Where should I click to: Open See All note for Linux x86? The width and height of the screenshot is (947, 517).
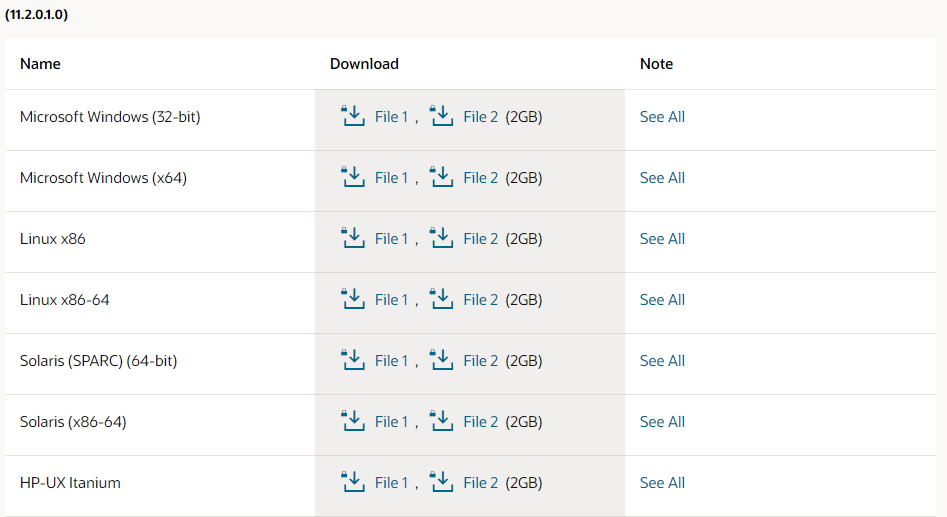click(x=662, y=239)
